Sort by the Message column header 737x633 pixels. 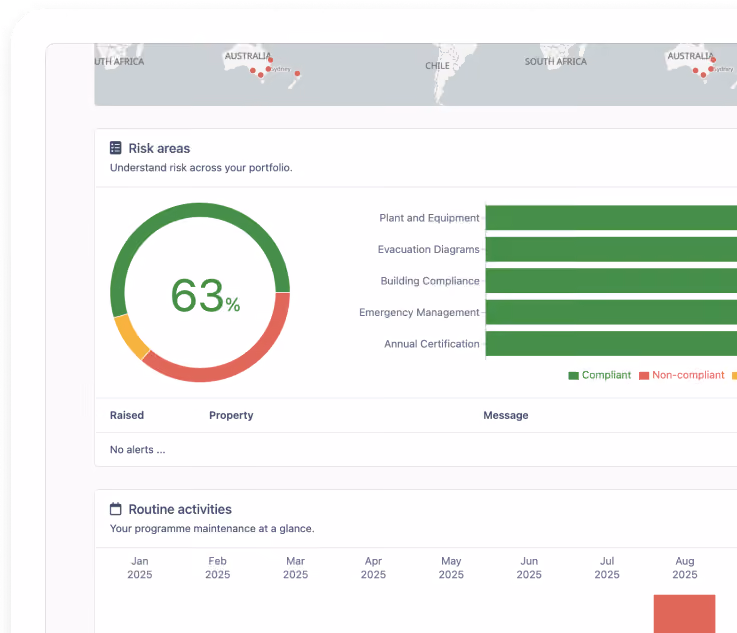click(x=506, y=415)
